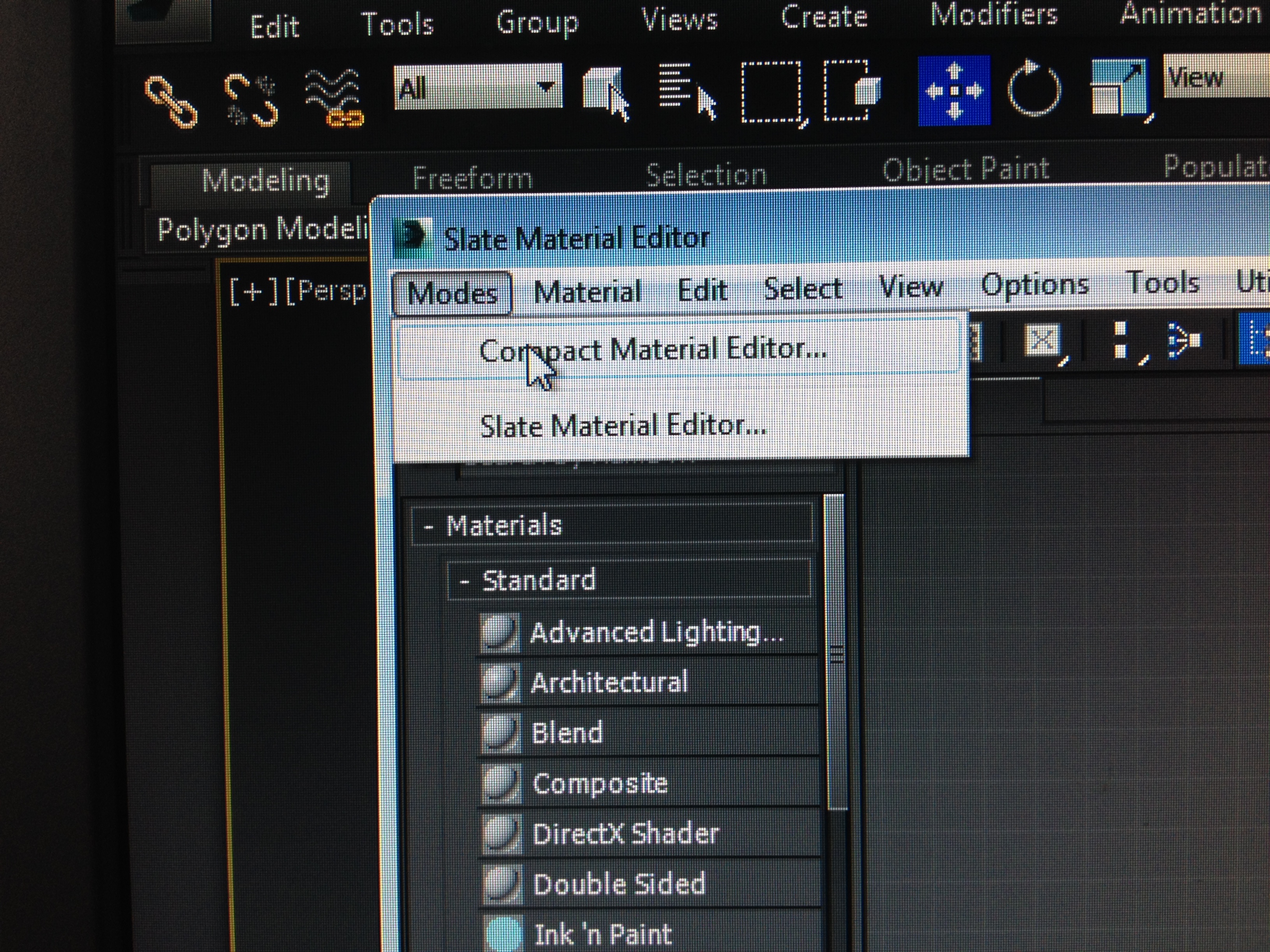Open the Slate editor Select menu
The image size is (1270, 952).
tap(803, 288)
